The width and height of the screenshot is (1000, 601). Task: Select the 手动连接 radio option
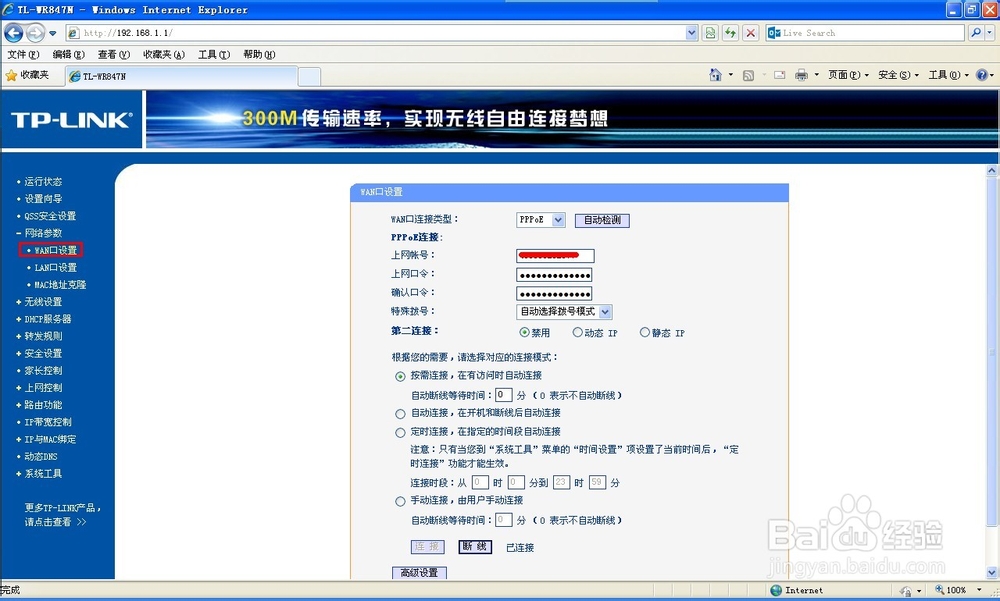tap(401, 500)
